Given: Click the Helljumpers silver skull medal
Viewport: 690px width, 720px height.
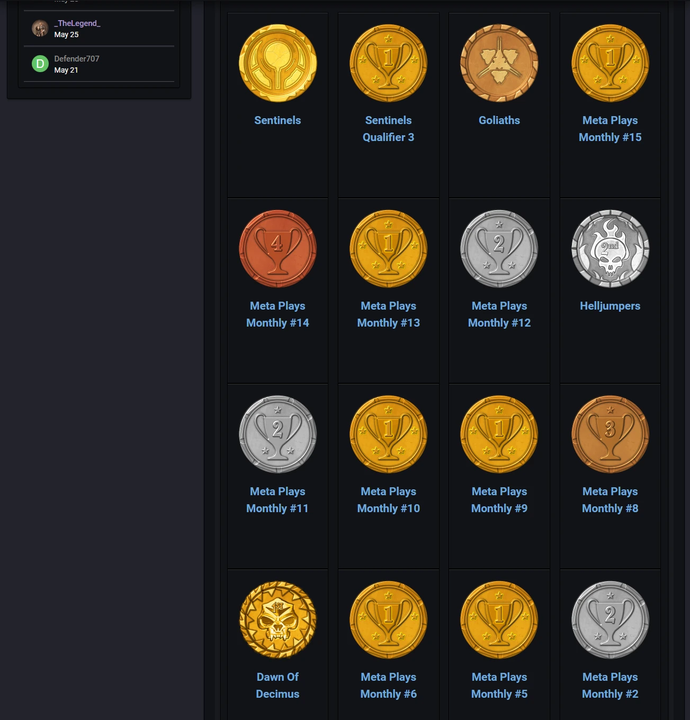Looking at the screenshot, I should pos(610,249).
